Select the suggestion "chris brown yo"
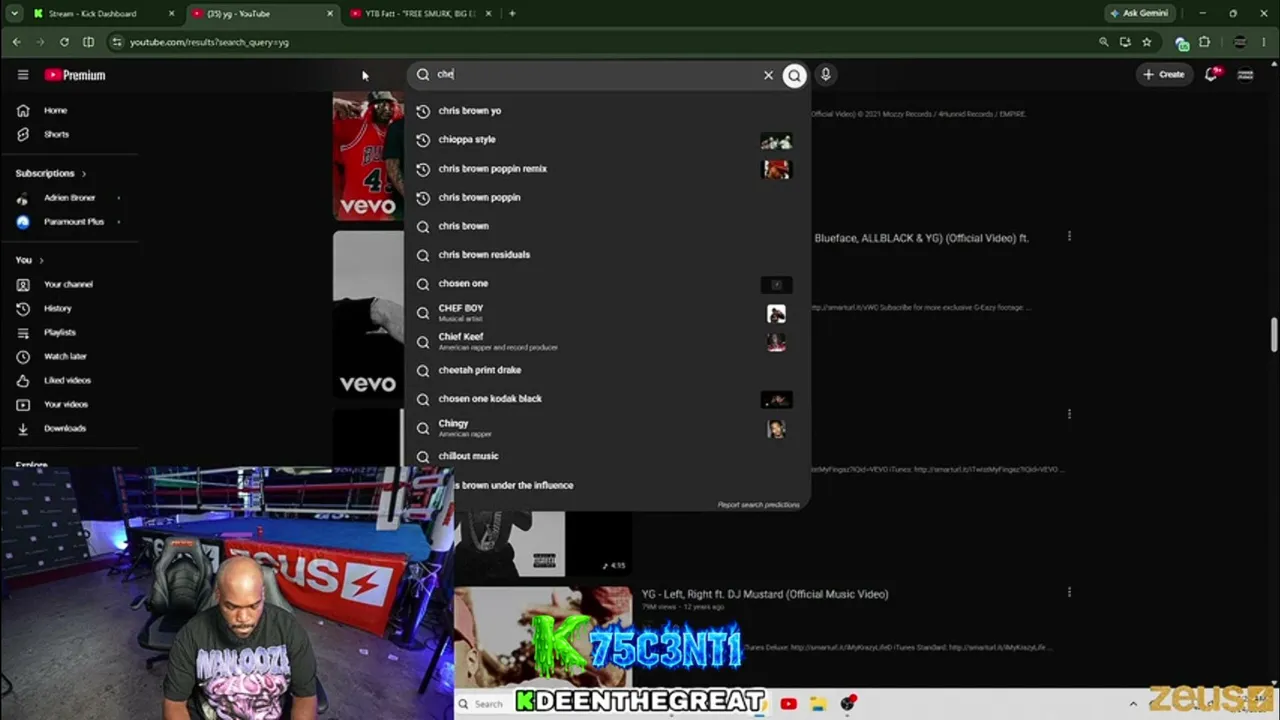 (607, 111)
